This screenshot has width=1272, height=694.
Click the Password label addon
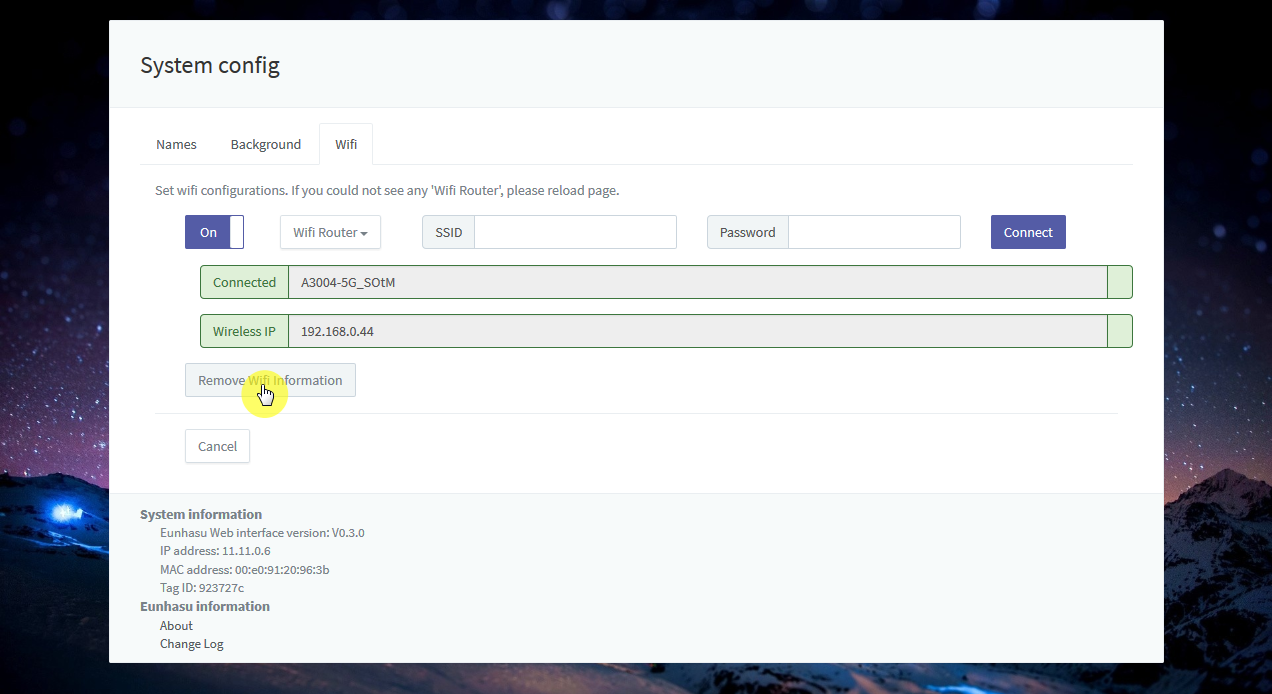pos(747,232)
